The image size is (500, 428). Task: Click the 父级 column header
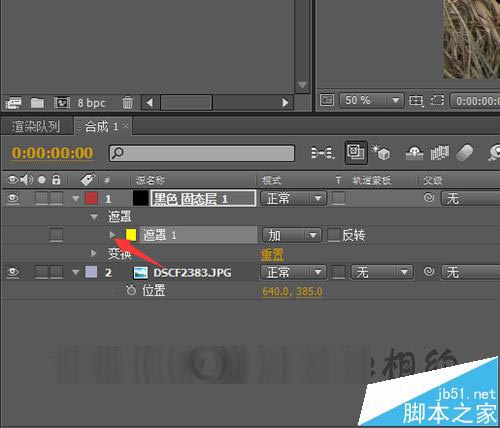tap(432, 181)
